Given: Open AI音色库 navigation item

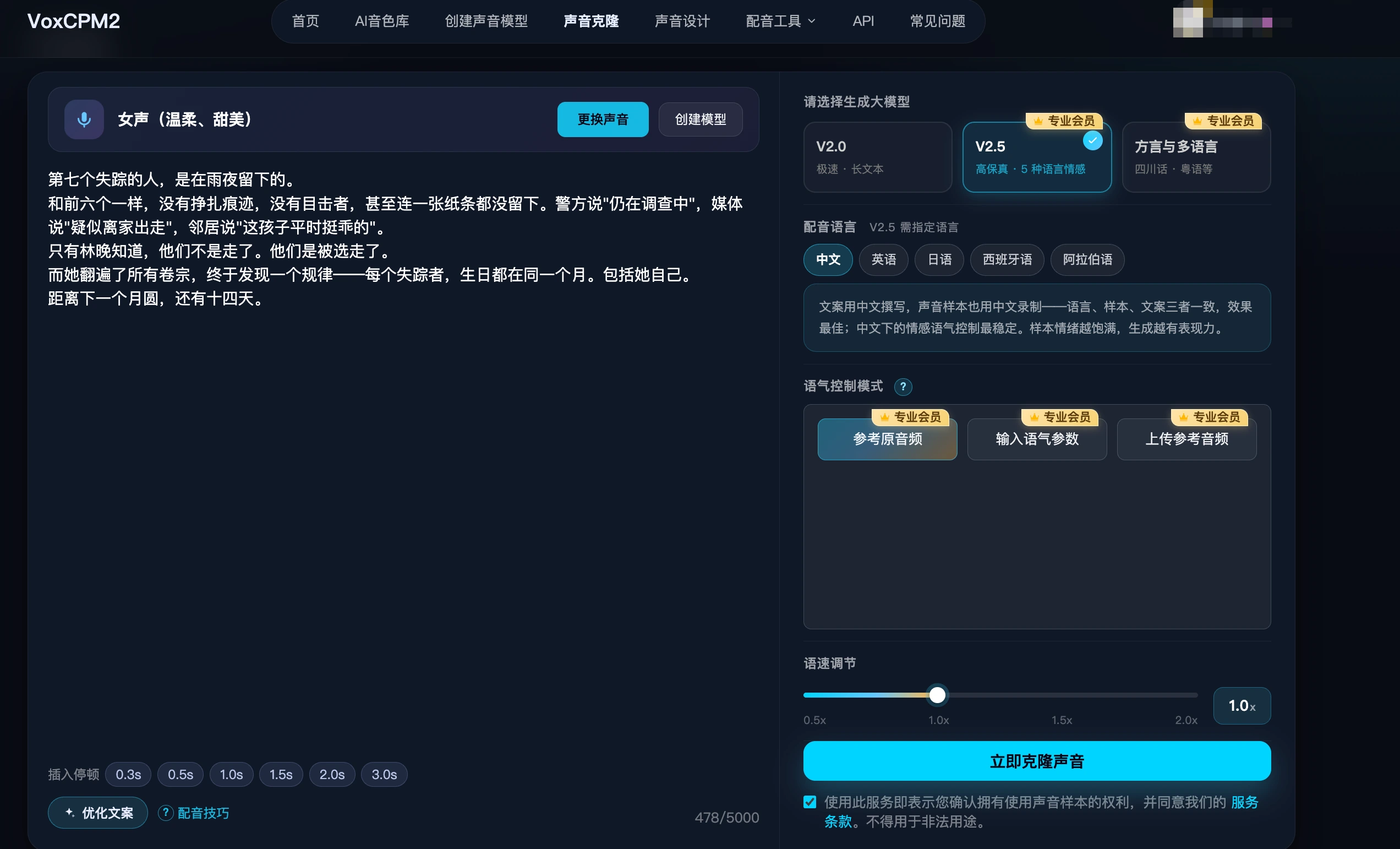Looking at the screenshot, I should click(382, 21).
